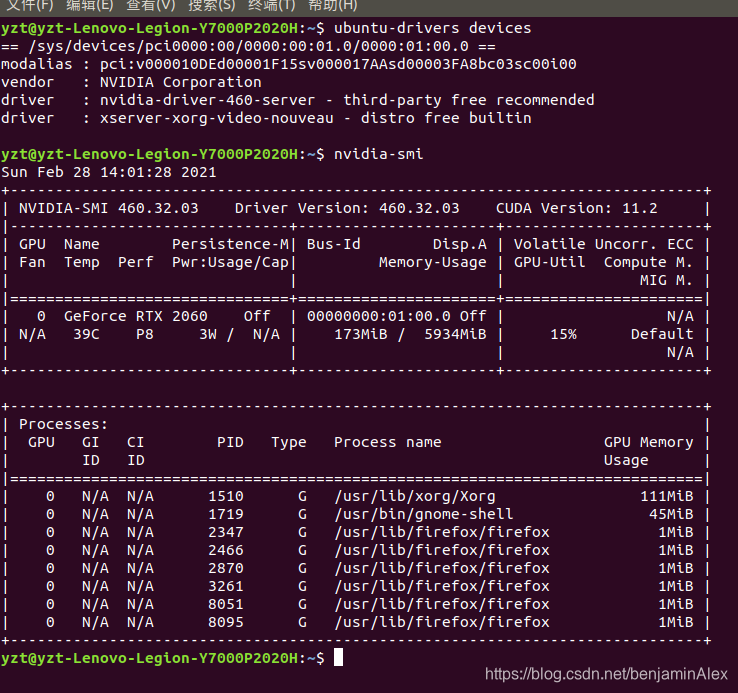Click the 'Default' compute mode value

point(662,334)
